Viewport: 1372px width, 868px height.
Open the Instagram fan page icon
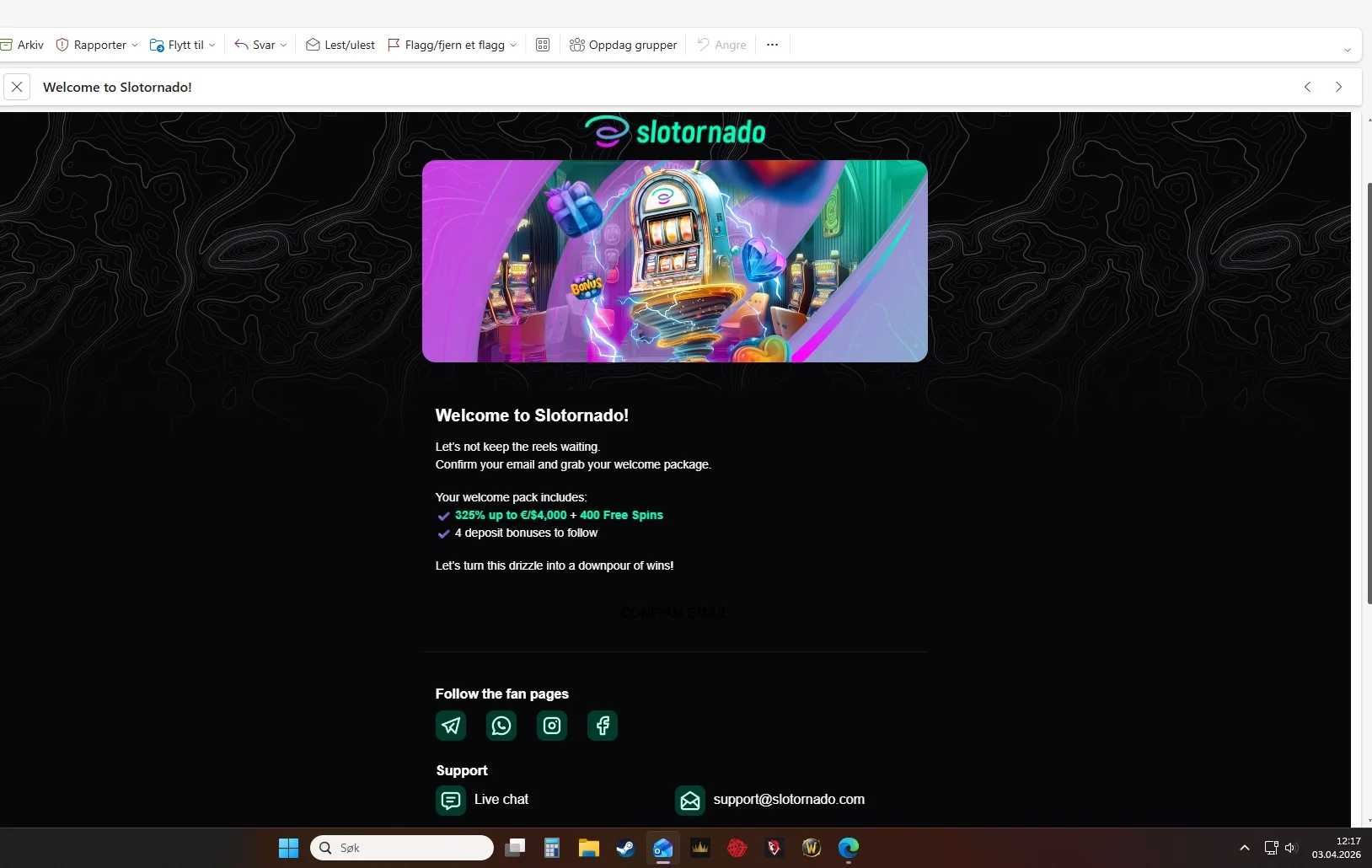pyautogui.click(x=552, y=726)
